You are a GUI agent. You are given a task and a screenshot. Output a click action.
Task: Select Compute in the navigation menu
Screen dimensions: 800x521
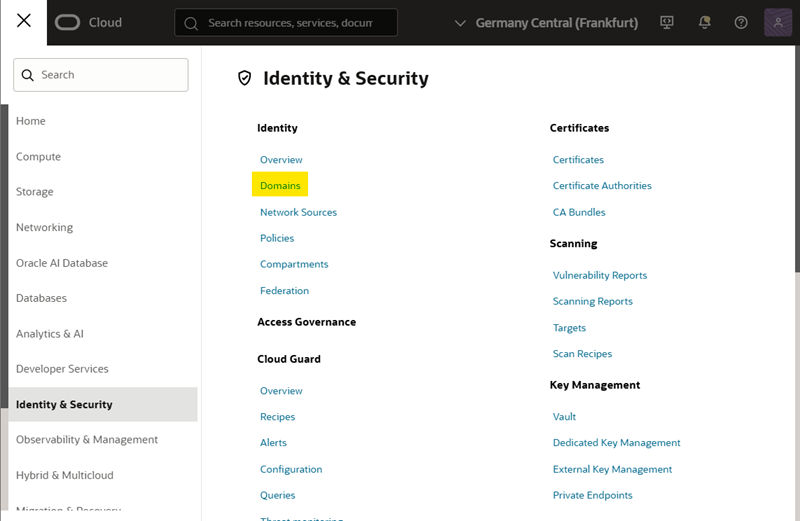38,157
